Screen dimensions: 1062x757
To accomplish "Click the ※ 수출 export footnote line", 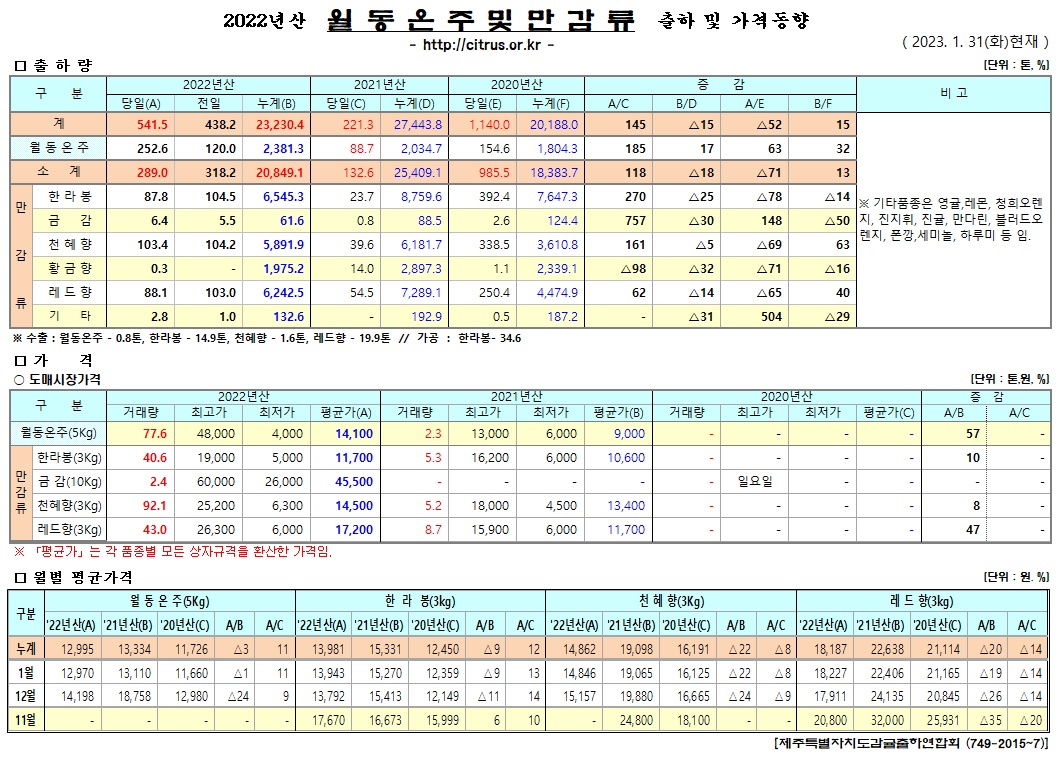I will 266,338.
